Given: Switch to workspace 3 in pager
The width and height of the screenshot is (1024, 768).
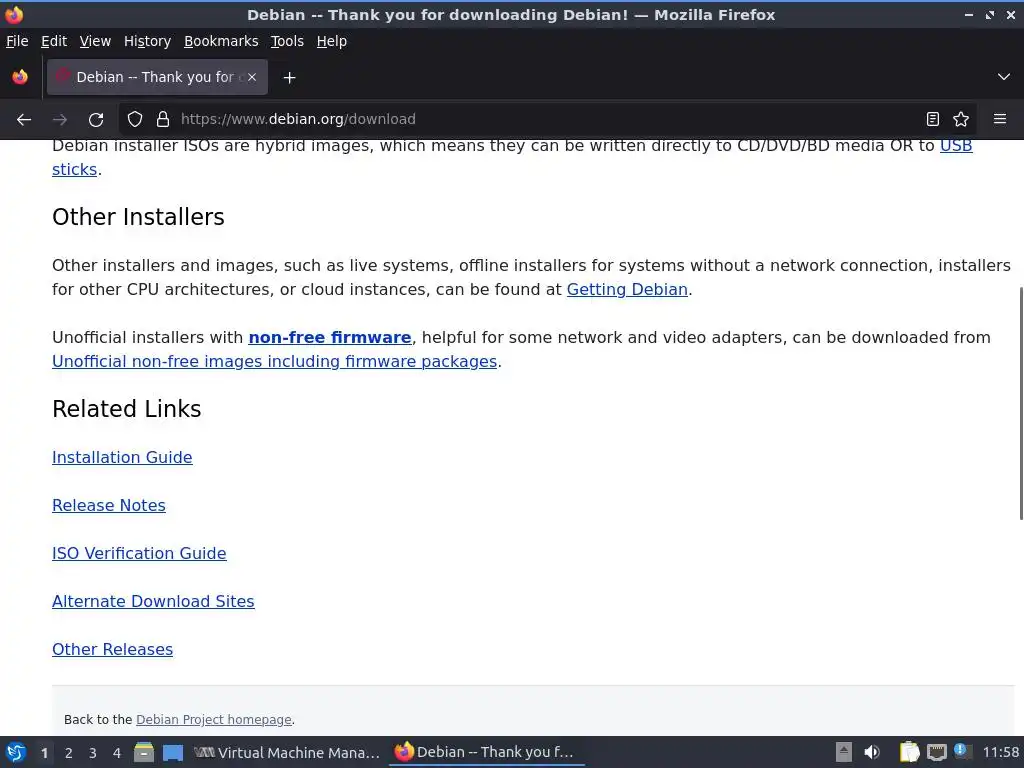Looking at the screenshot, I should tap(93, 753).
